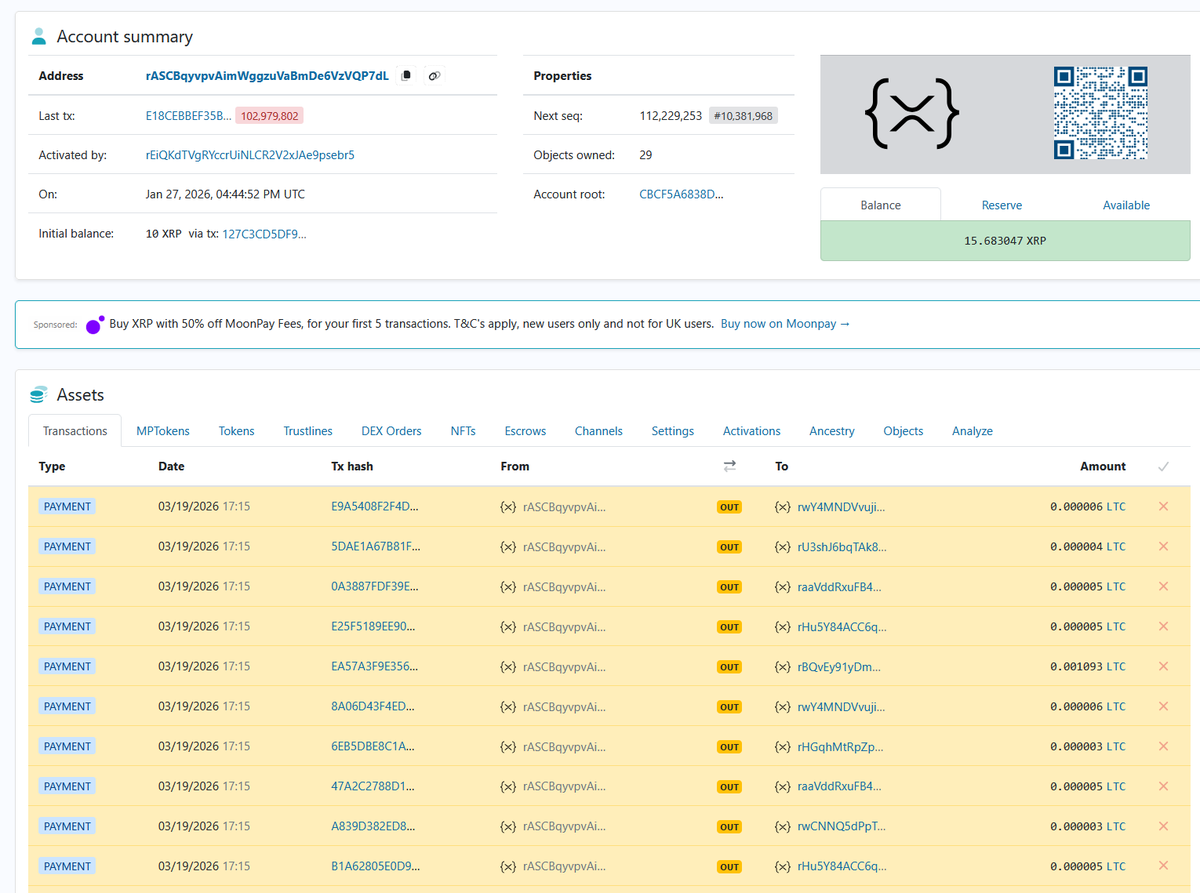The height and width of the screenshot is (893, 1200).
Task: Click LTC currency in the 0.001093 row
Action: tap(1116, 667)
